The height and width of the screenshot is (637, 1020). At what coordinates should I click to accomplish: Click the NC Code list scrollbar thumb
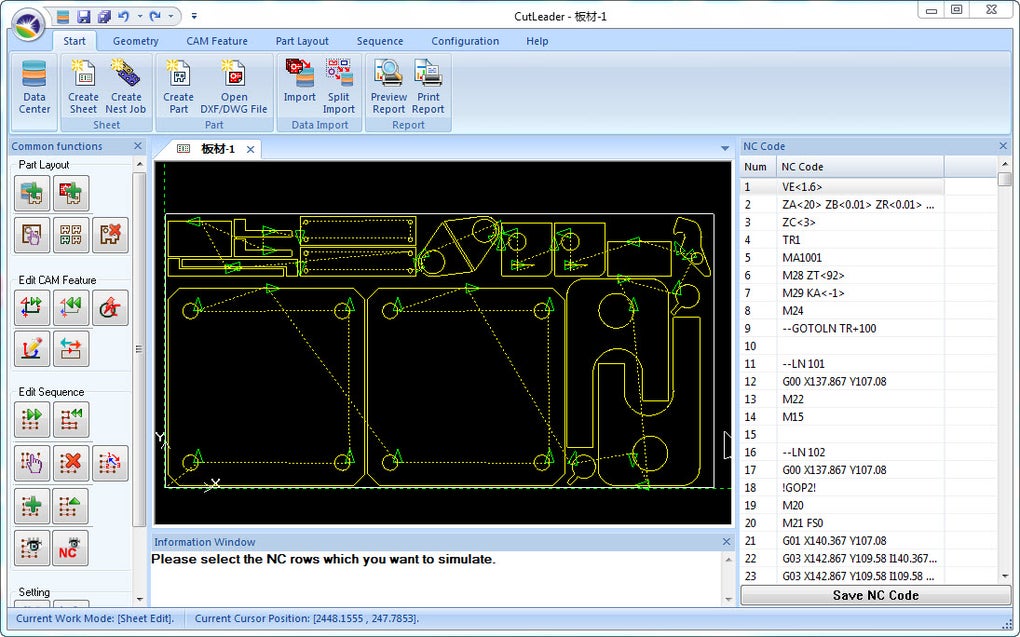[1004, 179]
